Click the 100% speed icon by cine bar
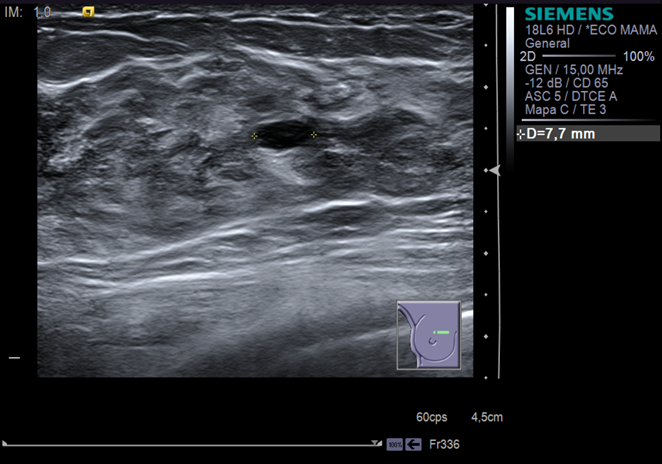662x464 pixels. tap(395, 445)
